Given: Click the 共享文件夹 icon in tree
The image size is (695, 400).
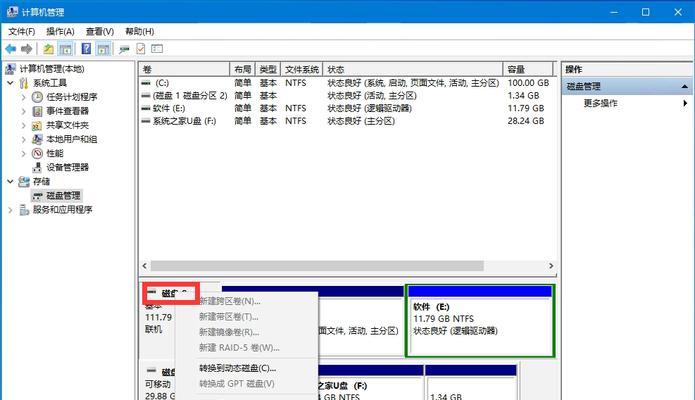Looking at the screenshot, I should [37, 125].
